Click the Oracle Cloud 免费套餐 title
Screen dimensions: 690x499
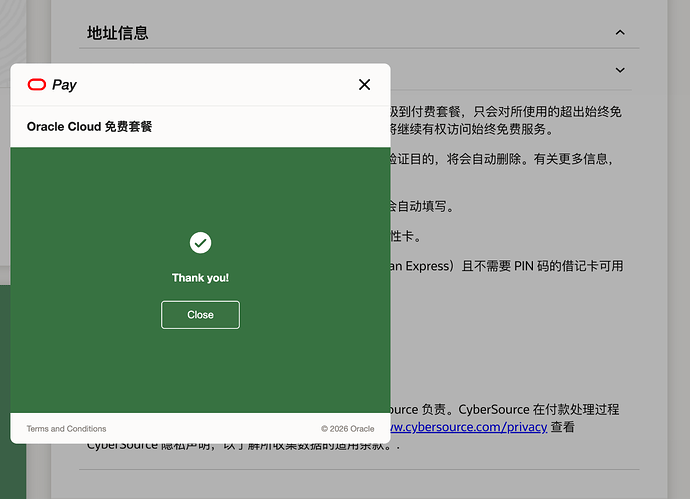(x=89, y=127)
